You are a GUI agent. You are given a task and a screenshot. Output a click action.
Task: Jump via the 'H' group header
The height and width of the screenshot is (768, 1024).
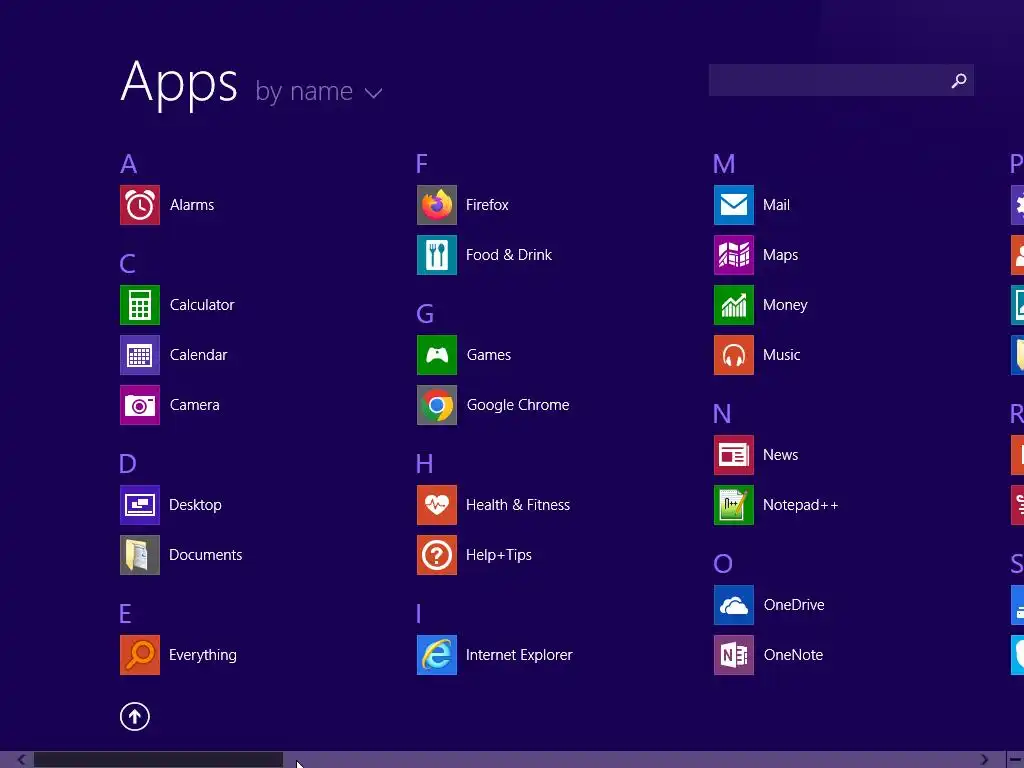coord(424,464)
